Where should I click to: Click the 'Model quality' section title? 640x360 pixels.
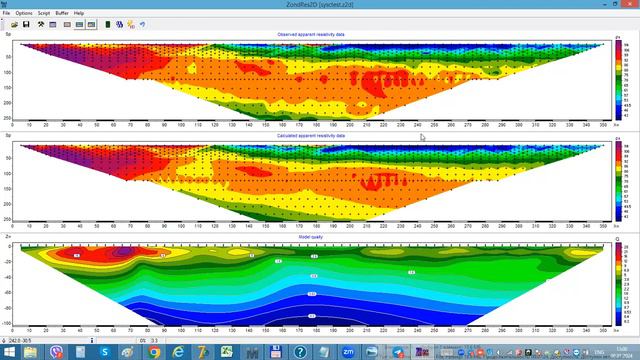point(311,237)
